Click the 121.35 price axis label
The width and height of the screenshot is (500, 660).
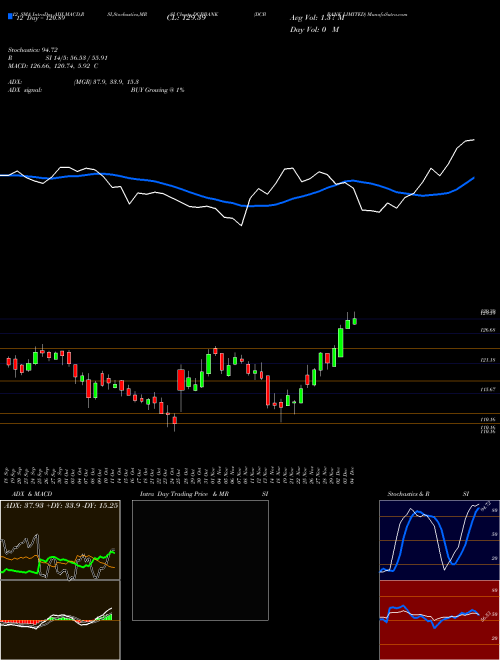click(488, 360)
